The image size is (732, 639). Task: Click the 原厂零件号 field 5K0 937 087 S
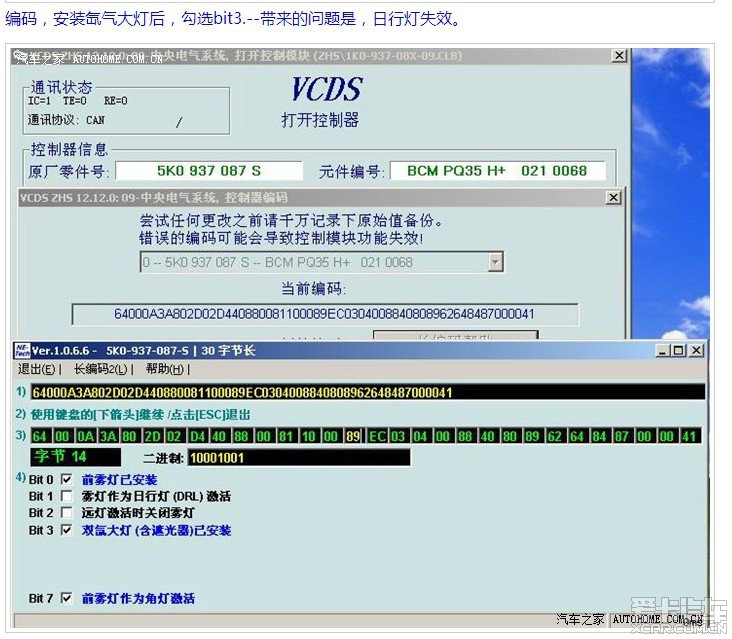coord(209,171)
